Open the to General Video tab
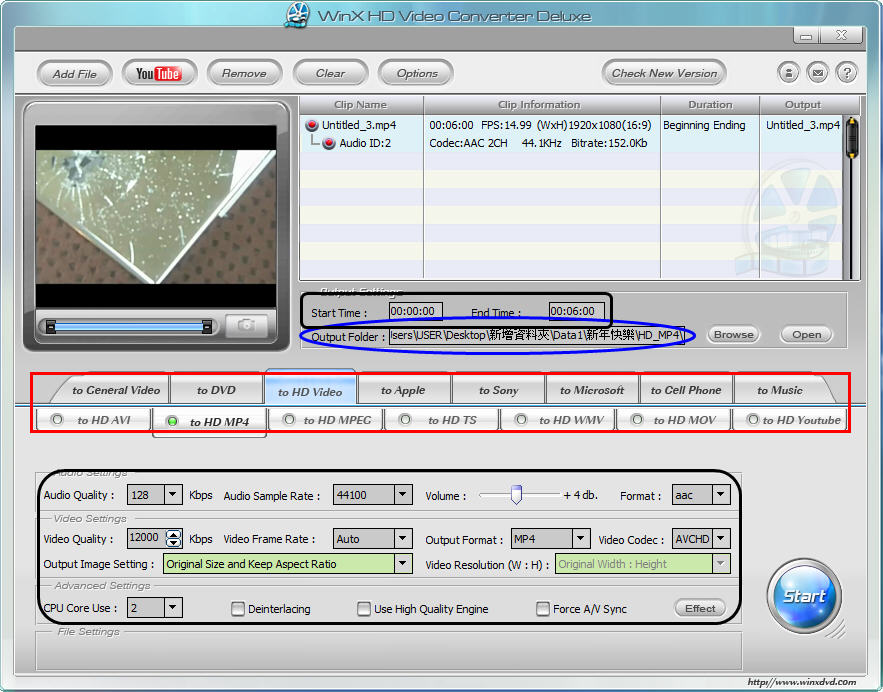This screenshot has width=883, height=692. (116, 390)
